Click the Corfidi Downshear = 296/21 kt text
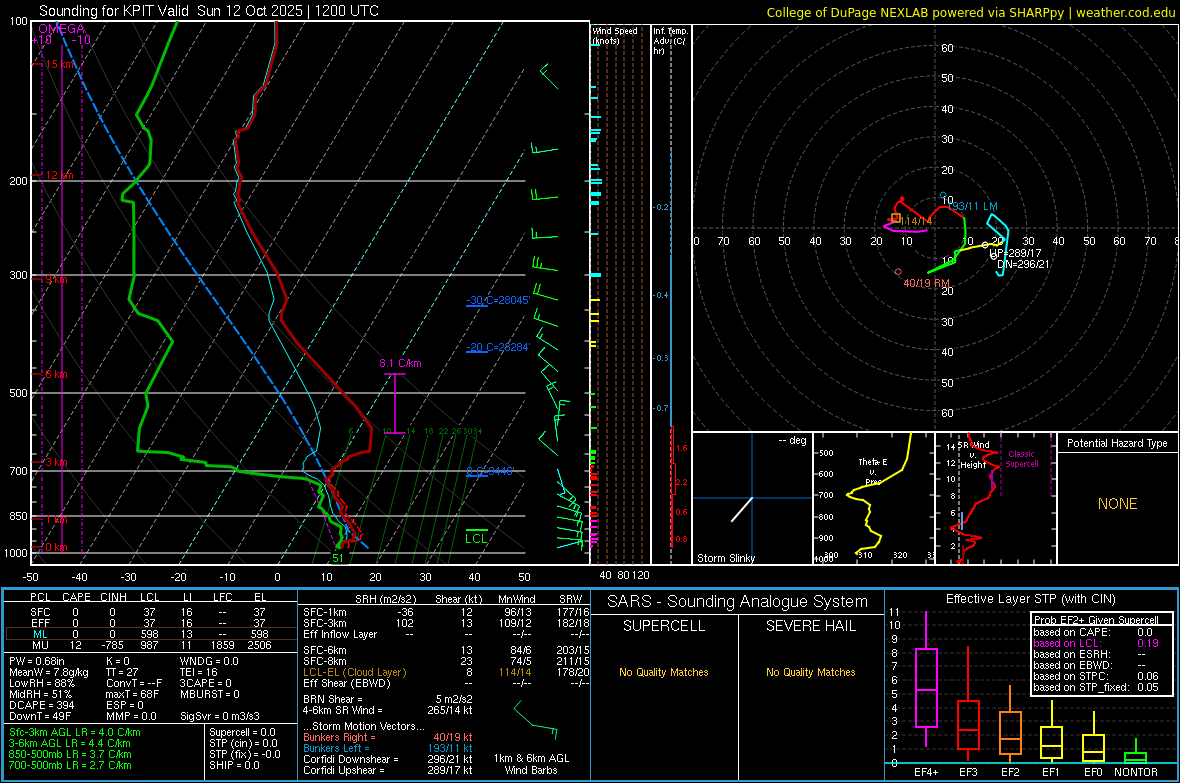Viewport: 1180px width, 783px height. click(x=388, y=759)
